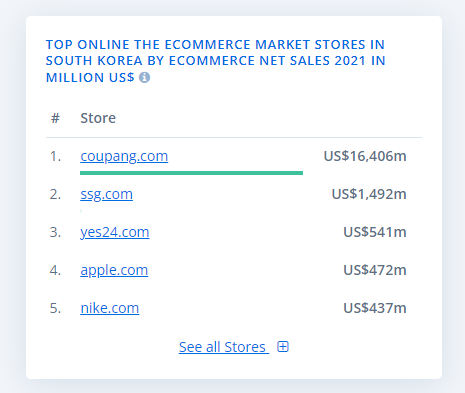Viewport: 465px width, 393px height.
Task: Click the US$472m value for apple.com
Action: (375, 270)
